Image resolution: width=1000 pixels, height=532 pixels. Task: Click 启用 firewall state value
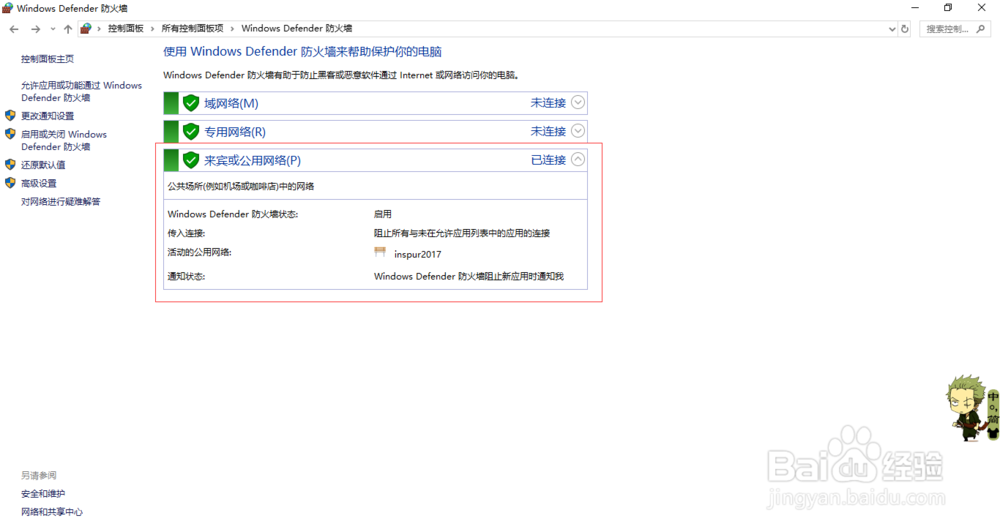[x=383, y=214]
